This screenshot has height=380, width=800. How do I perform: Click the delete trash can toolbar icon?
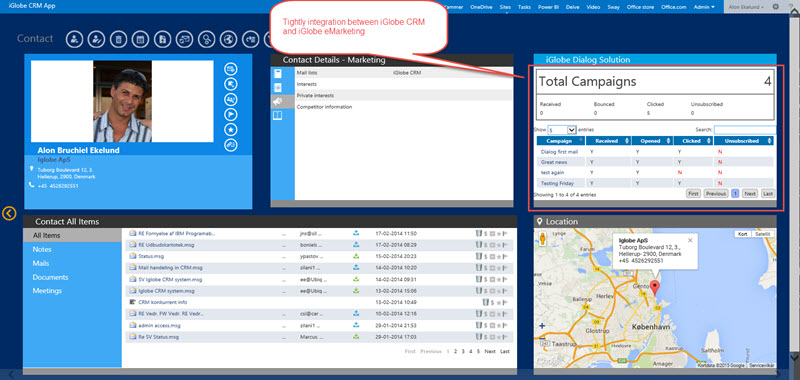pyautogui.click(x=118, y=39)
